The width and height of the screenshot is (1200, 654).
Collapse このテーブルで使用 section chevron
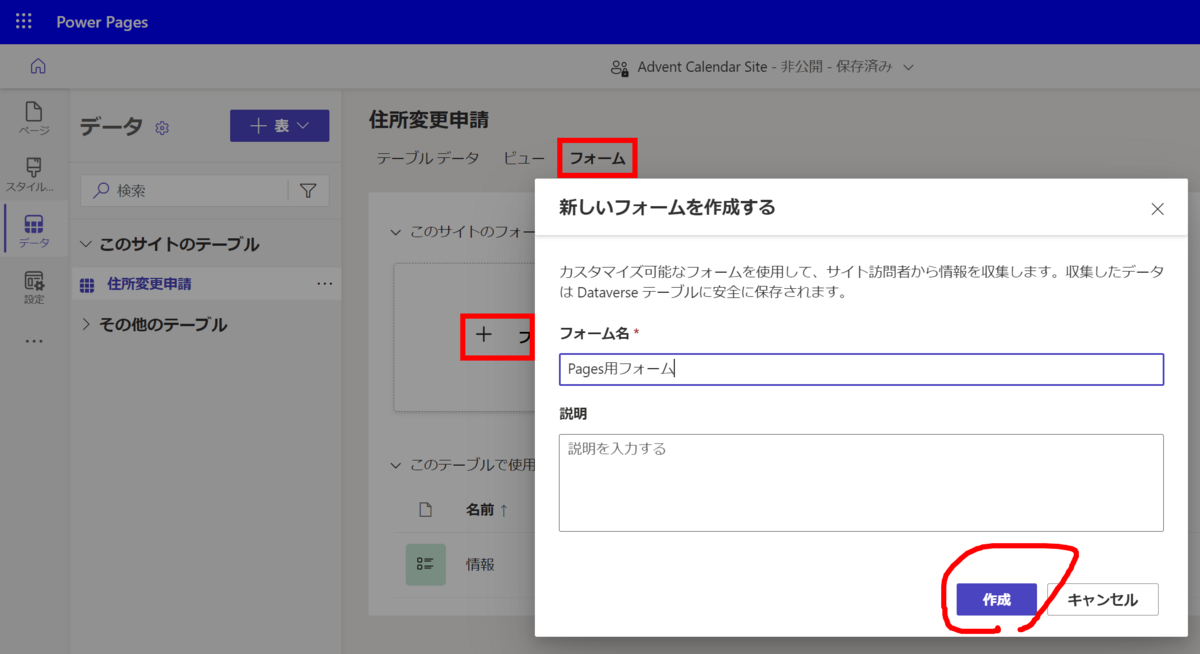click(x=396, y=465)
